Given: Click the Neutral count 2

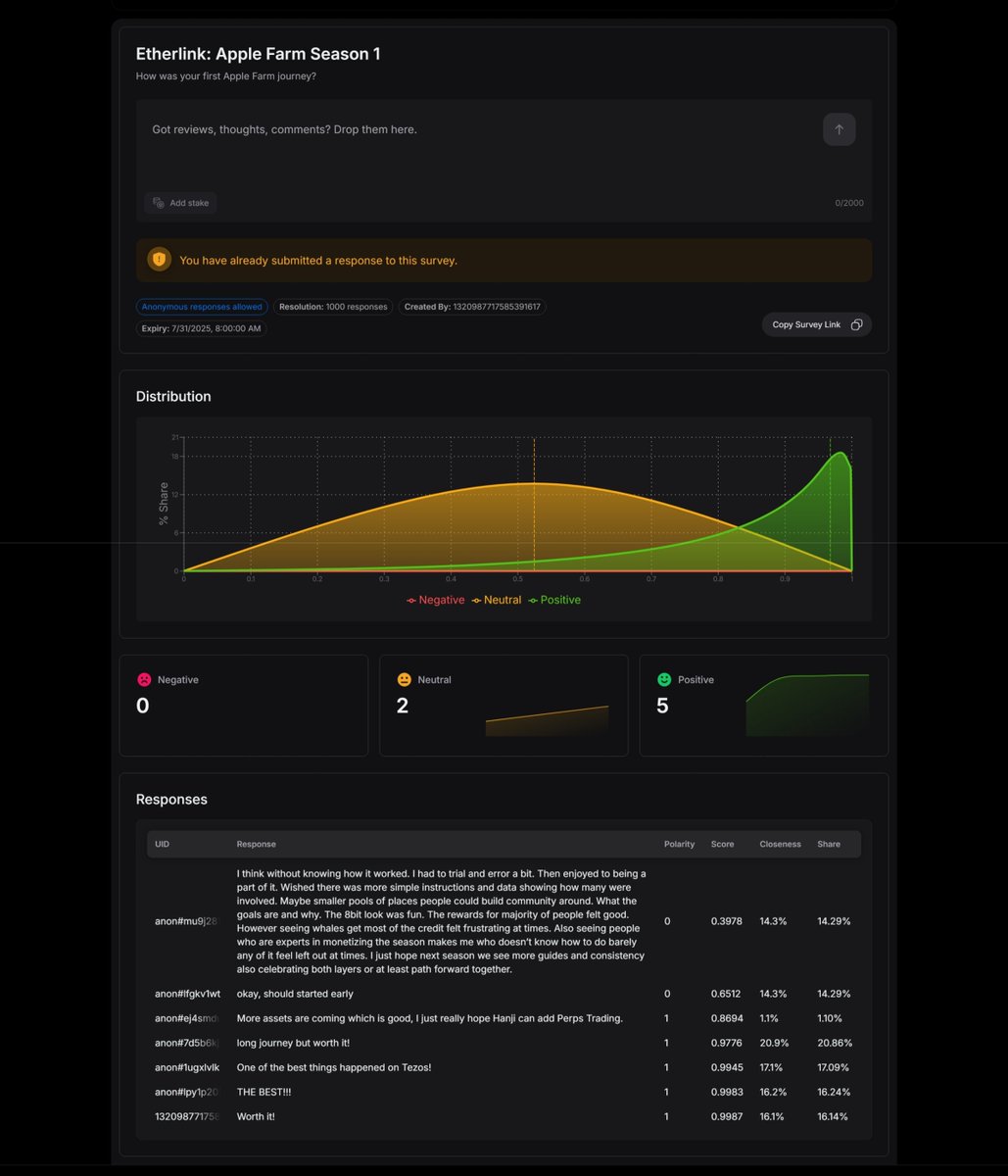Looking at the screenshot, I should (x=403, y=706).
